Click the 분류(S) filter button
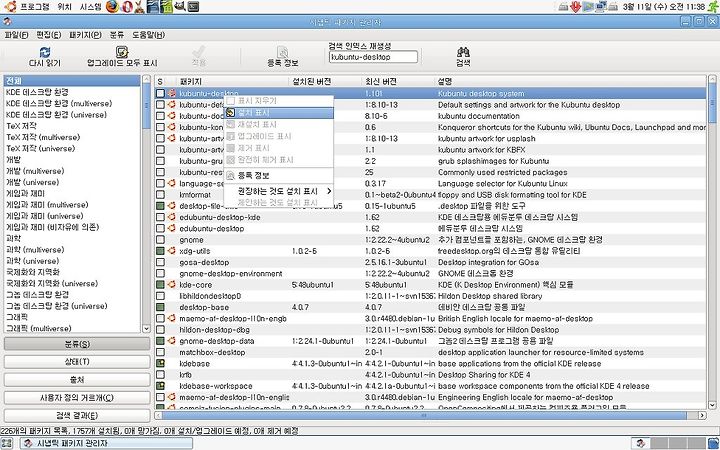Screen dimensions: 720x450 (x=77, y=344)
